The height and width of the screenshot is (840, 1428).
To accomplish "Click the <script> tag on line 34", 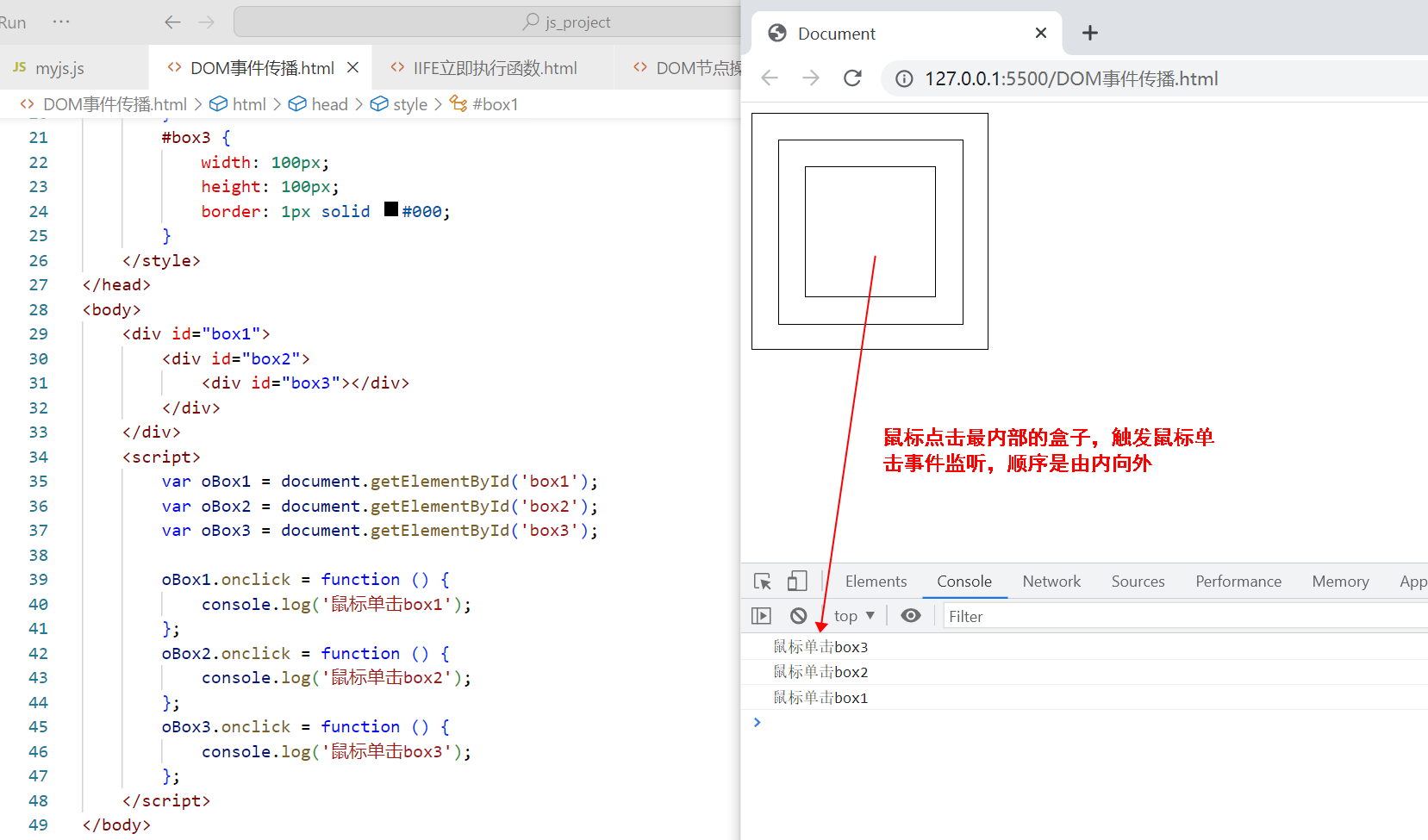I will [x=161, y=457].
